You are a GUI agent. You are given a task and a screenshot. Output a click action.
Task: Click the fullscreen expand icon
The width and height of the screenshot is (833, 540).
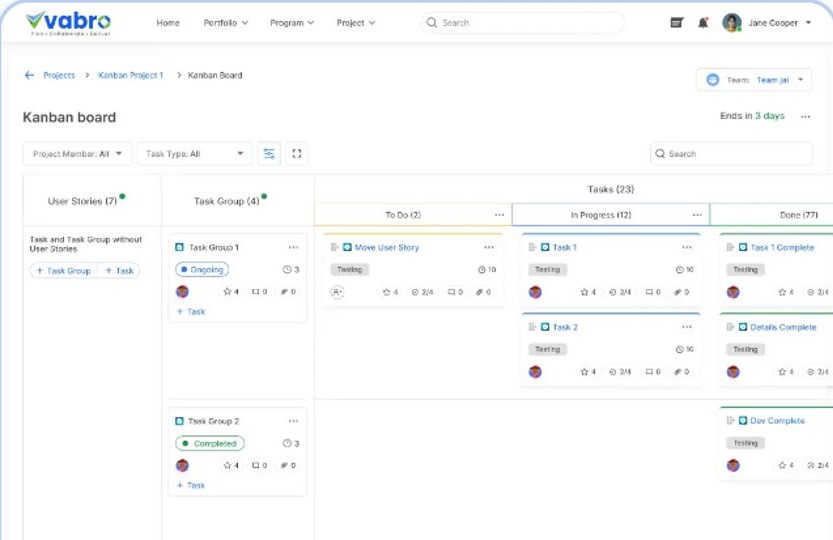(x=297, y=154)
